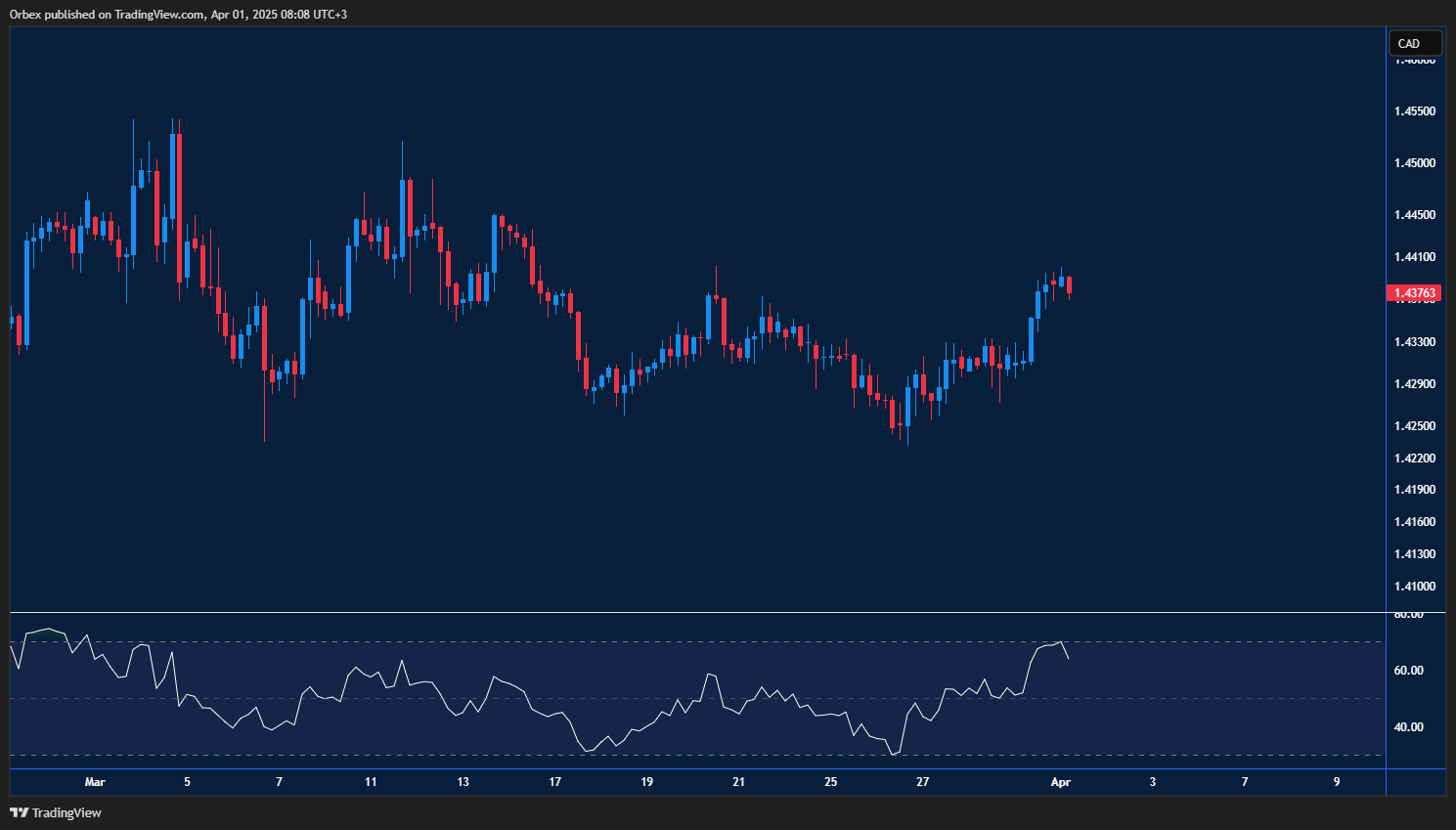The image size is (1456, 830).
Task: Open the time axis by clicking the Mar label
Action: 95,782
